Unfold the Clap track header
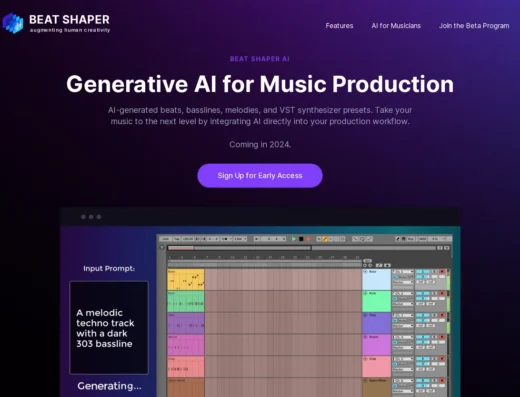The image size is (520, 397). [365, 359]
